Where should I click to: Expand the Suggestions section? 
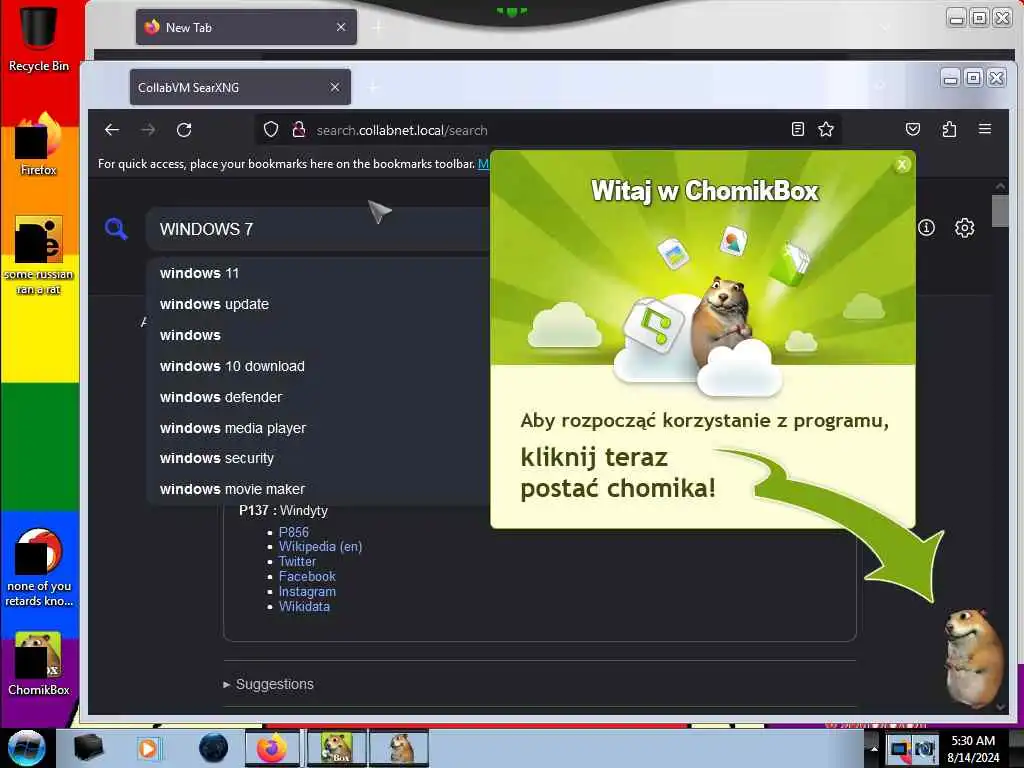click(x=268, y=684)
